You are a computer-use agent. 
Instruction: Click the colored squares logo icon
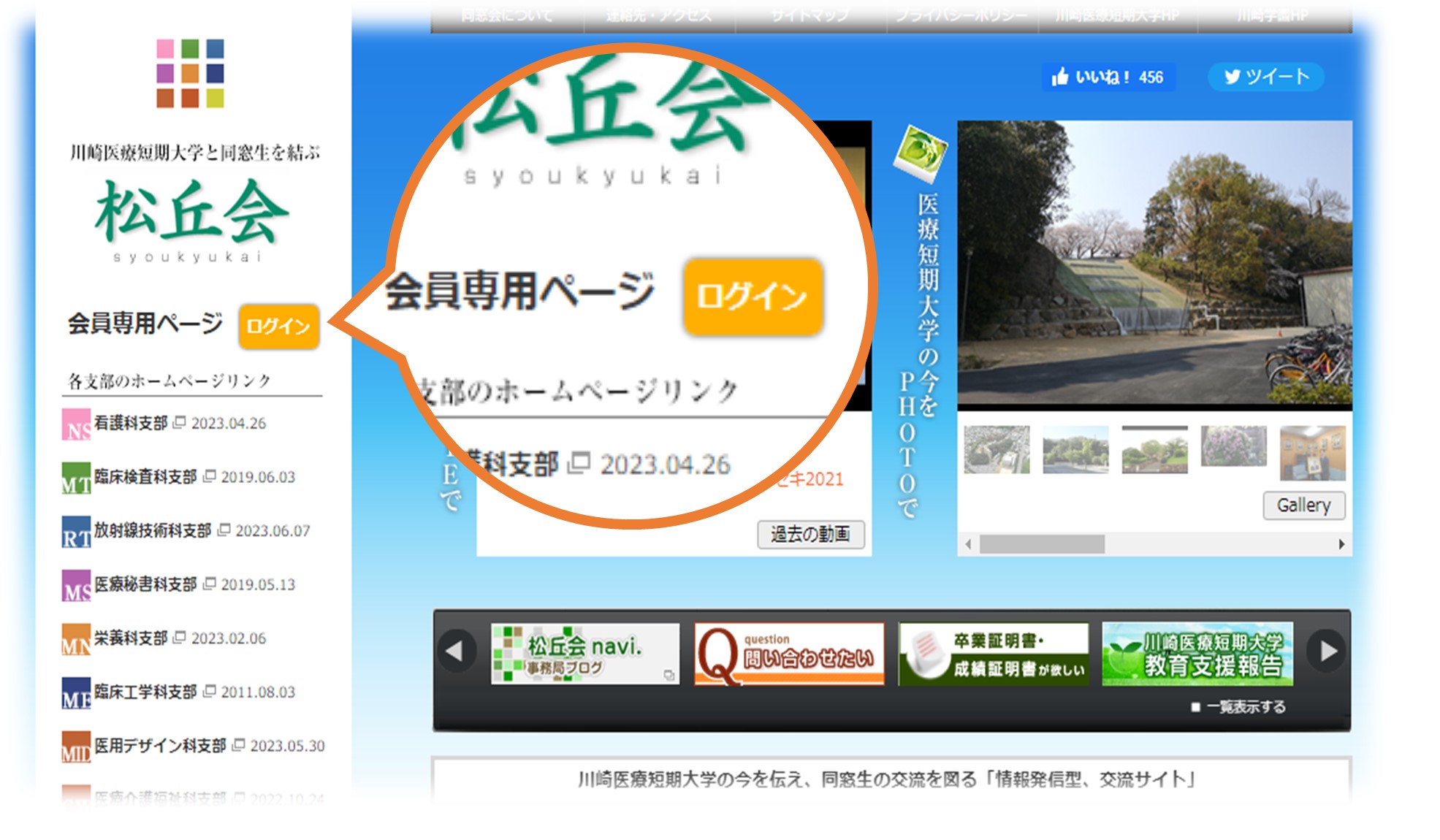click(x=190, y=73)
